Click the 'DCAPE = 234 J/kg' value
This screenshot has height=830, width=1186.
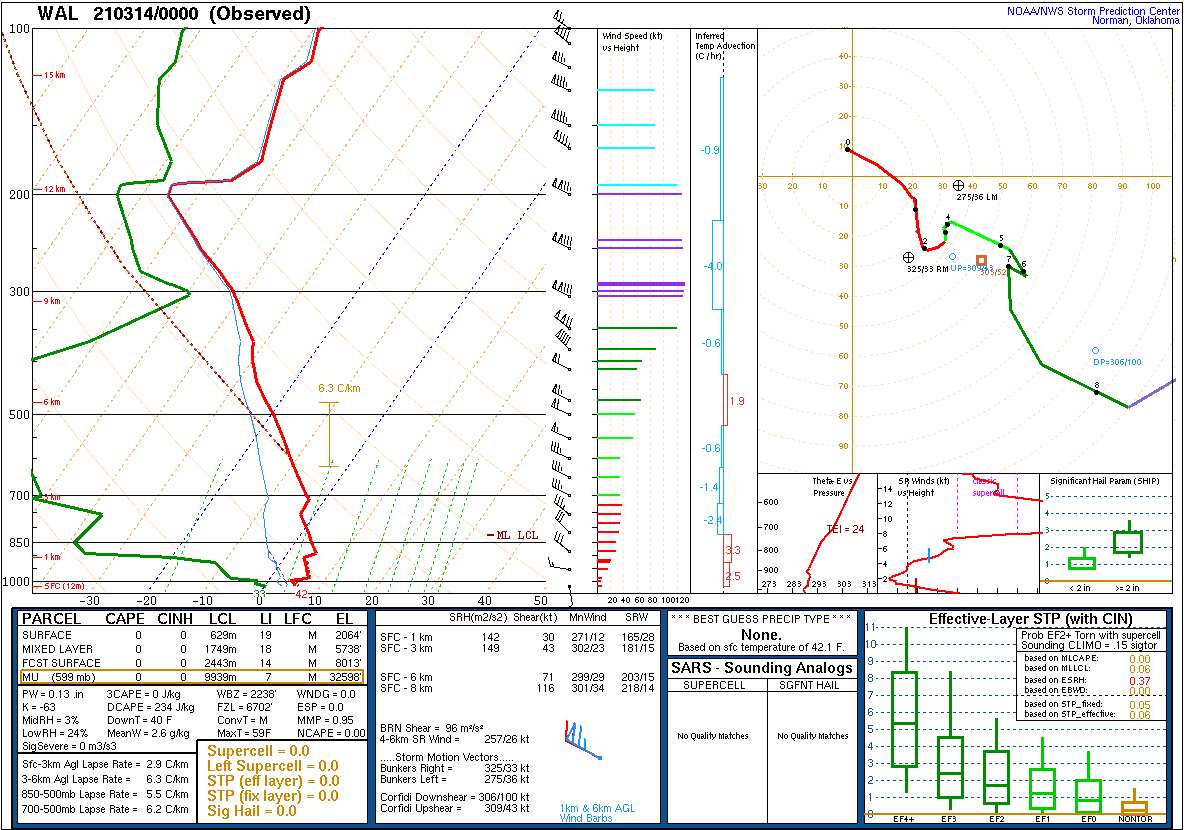(x=151, y=707)
